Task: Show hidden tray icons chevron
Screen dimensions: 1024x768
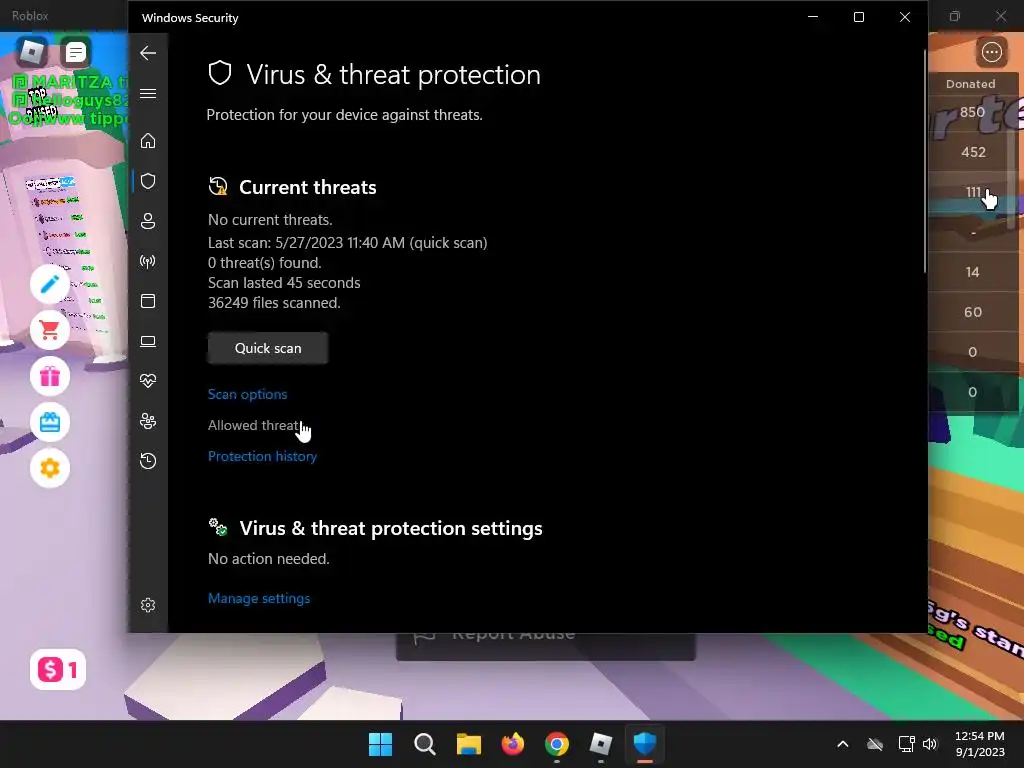Action: (843, 744)
